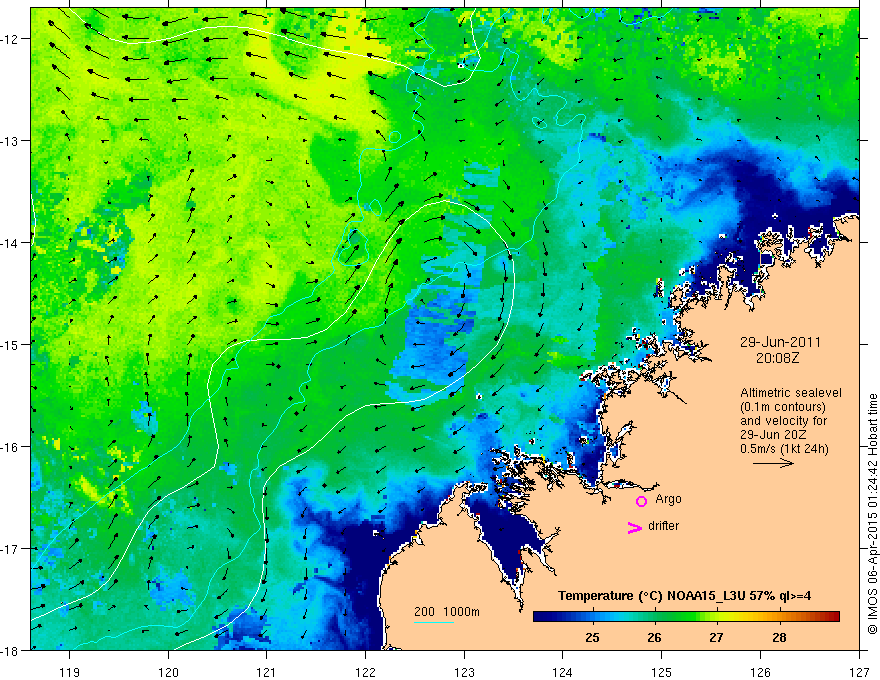The width and height of the screenshot is (880, 680).
Task: Click the '0.5m/s (1kt 24h)' caption
Action: click(785, 449)
